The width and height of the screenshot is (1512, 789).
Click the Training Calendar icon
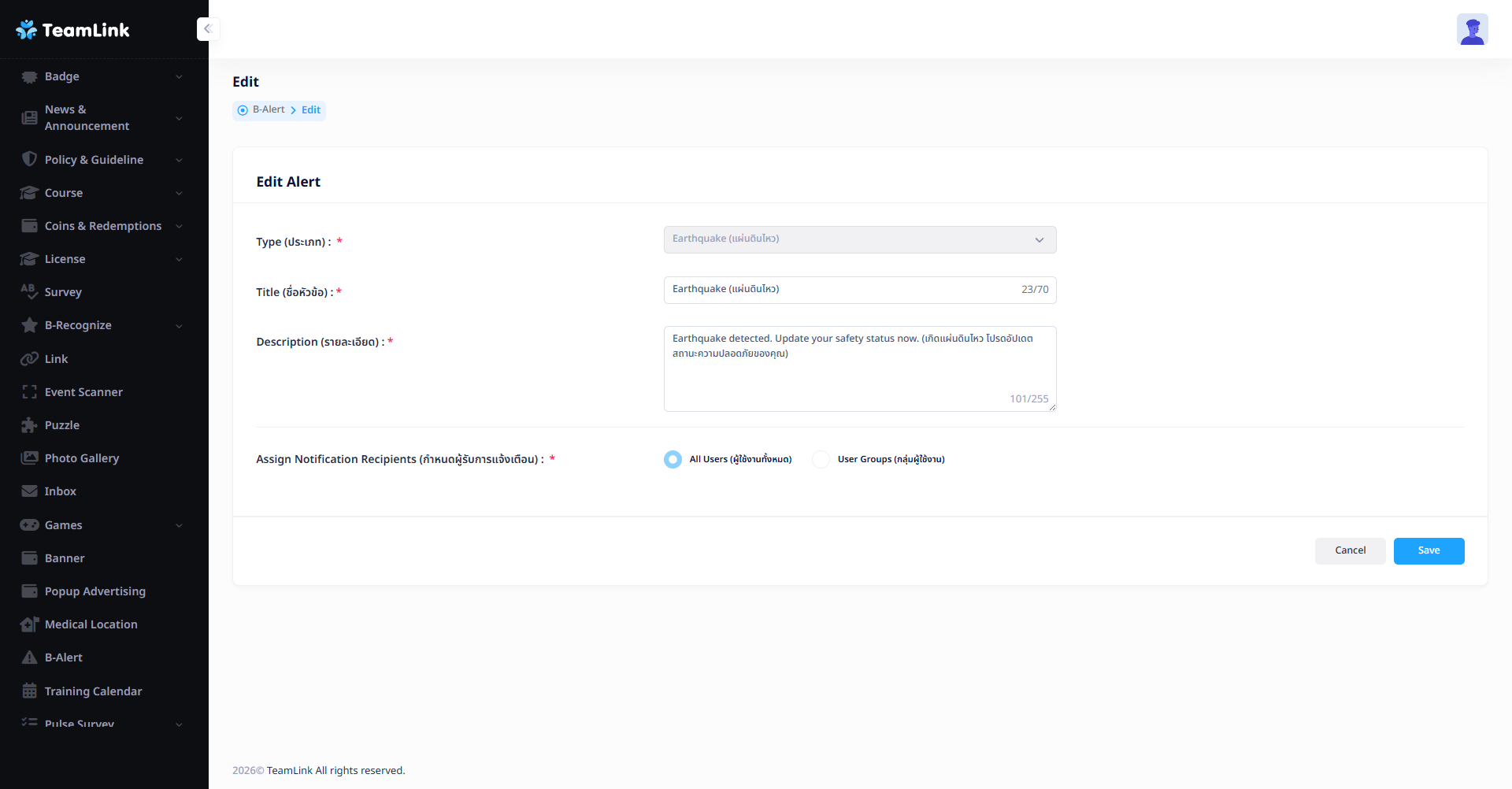coord(30,691)
